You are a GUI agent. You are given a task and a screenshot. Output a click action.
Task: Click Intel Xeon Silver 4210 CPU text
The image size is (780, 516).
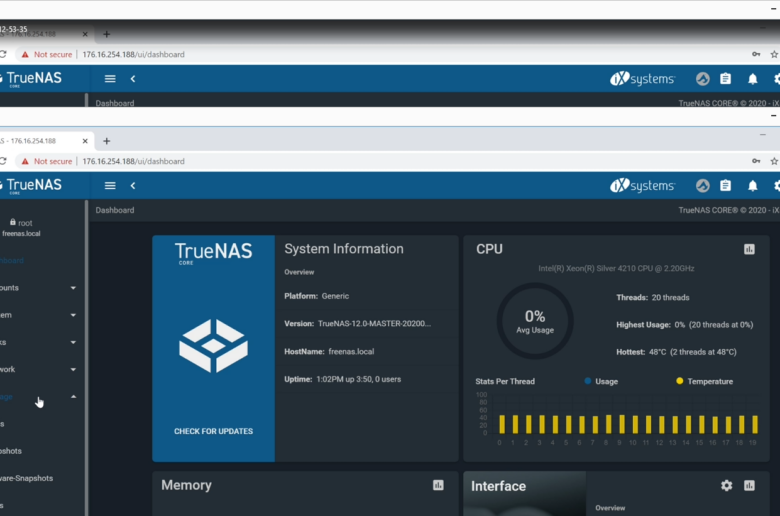616,268
